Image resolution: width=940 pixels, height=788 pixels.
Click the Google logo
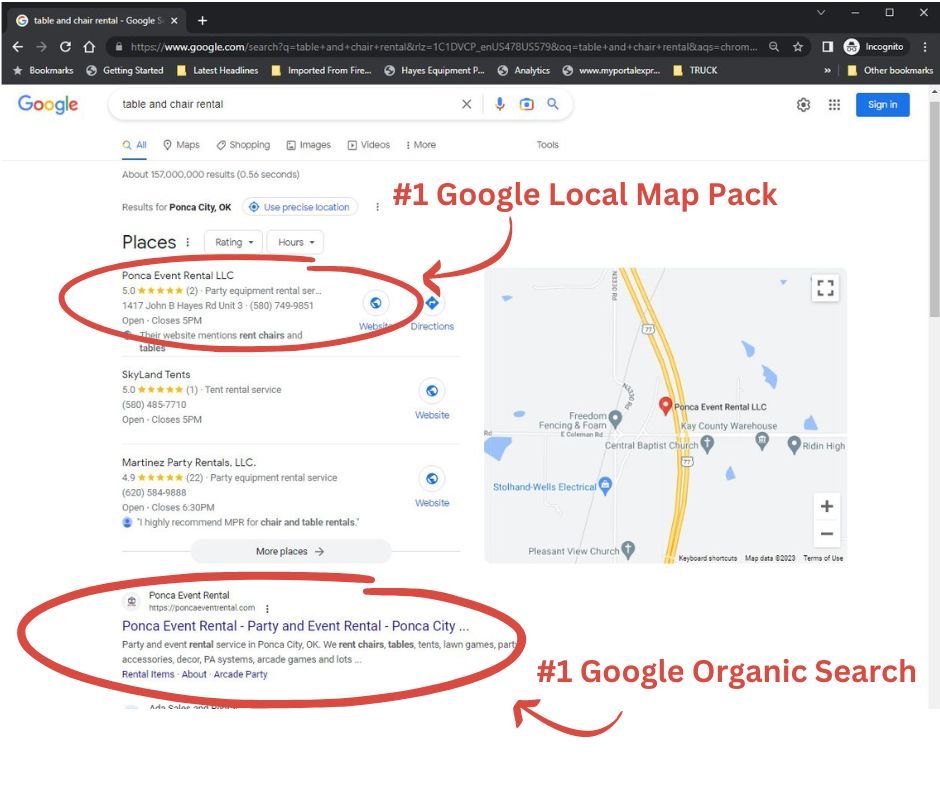(48, 104)
